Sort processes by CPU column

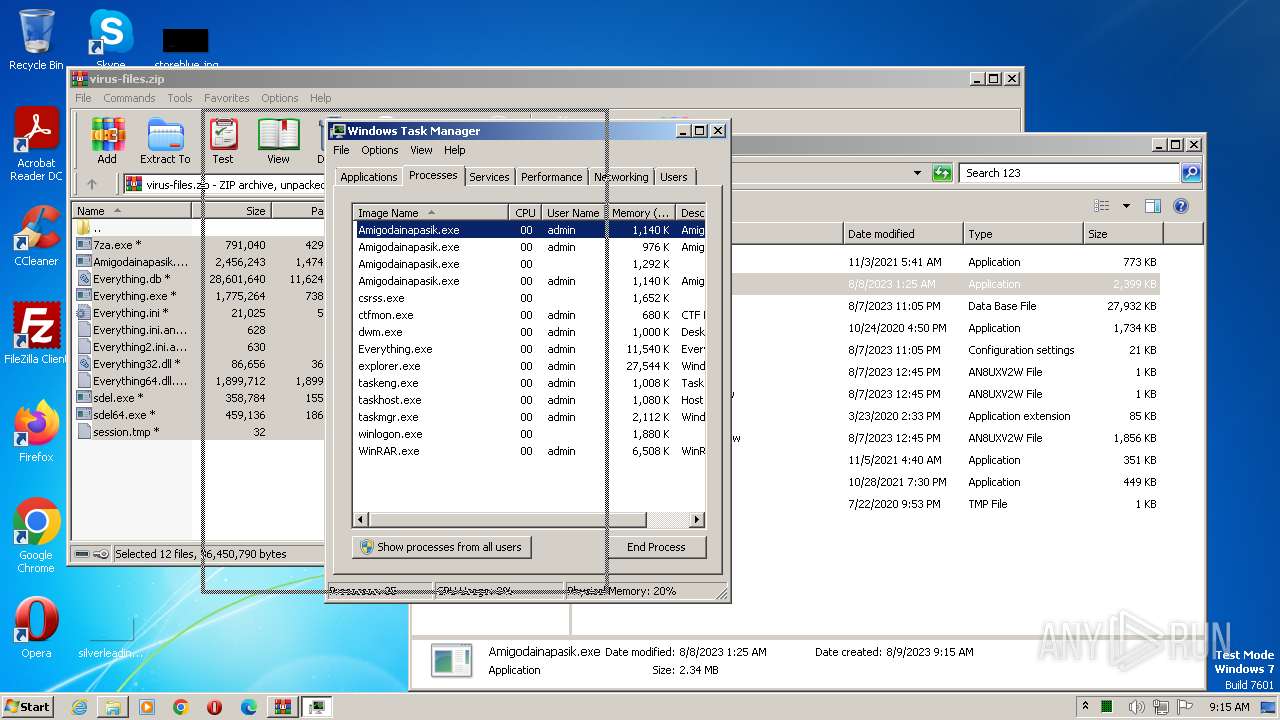point(525,212)
